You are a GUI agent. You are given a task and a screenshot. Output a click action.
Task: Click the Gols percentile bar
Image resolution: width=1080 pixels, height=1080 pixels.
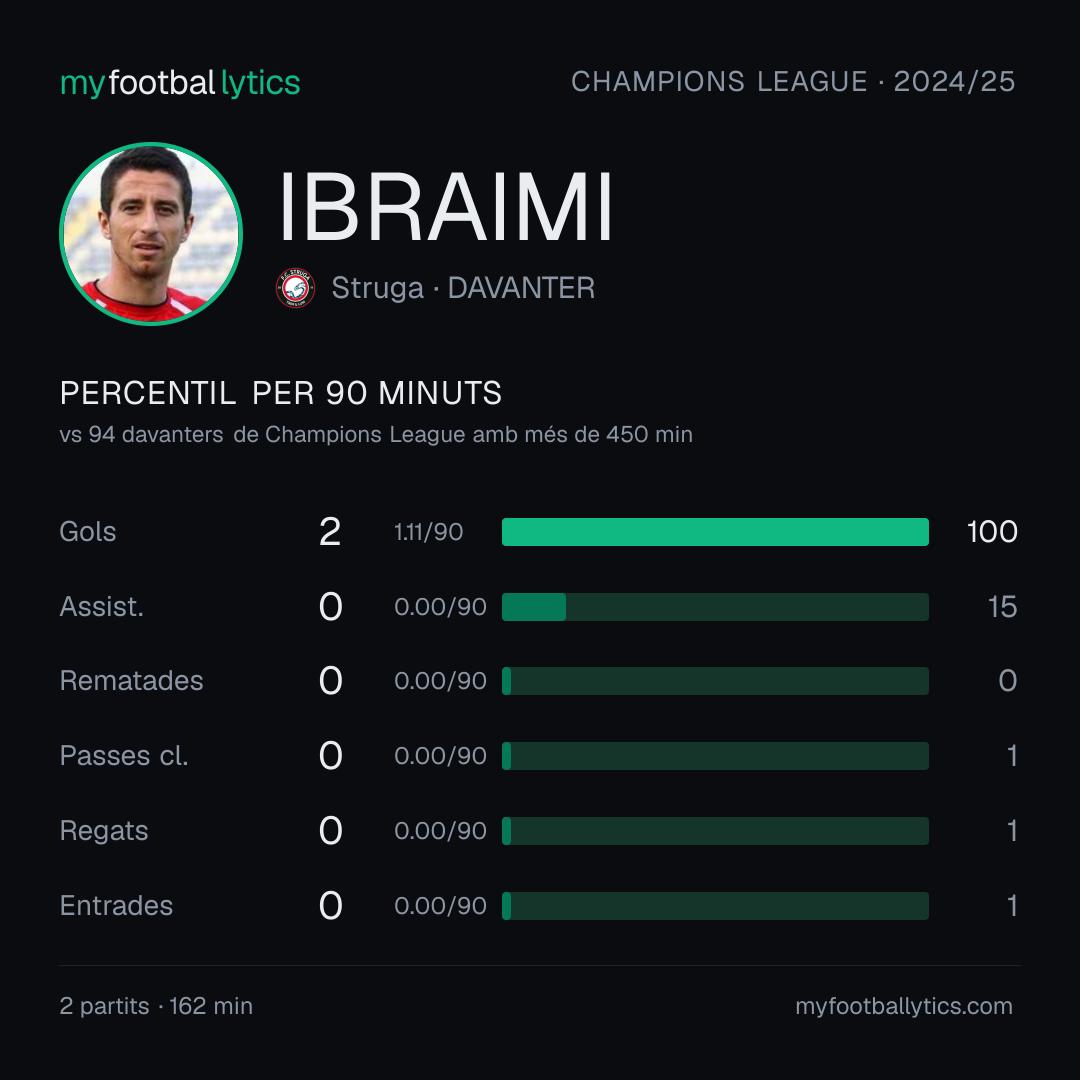715,532
